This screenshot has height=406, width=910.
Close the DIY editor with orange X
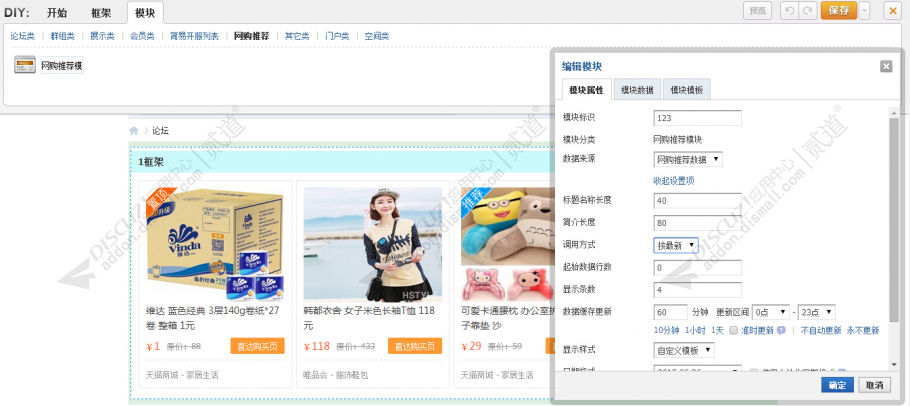(893, 10)
